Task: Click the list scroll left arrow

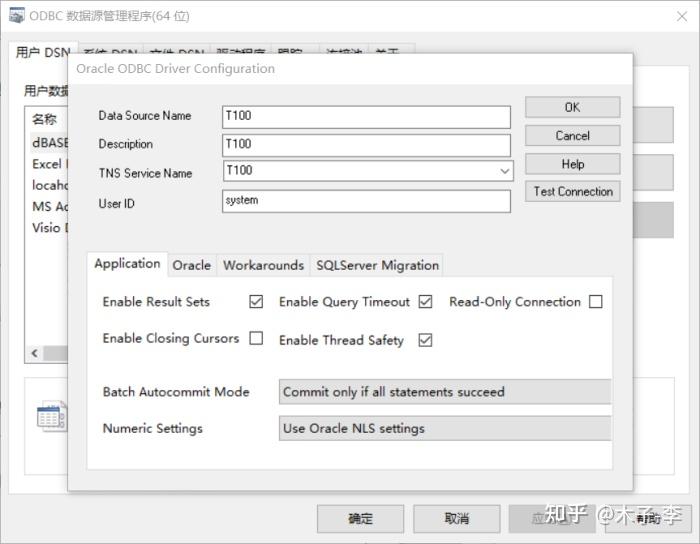Action: coord(34,353)
